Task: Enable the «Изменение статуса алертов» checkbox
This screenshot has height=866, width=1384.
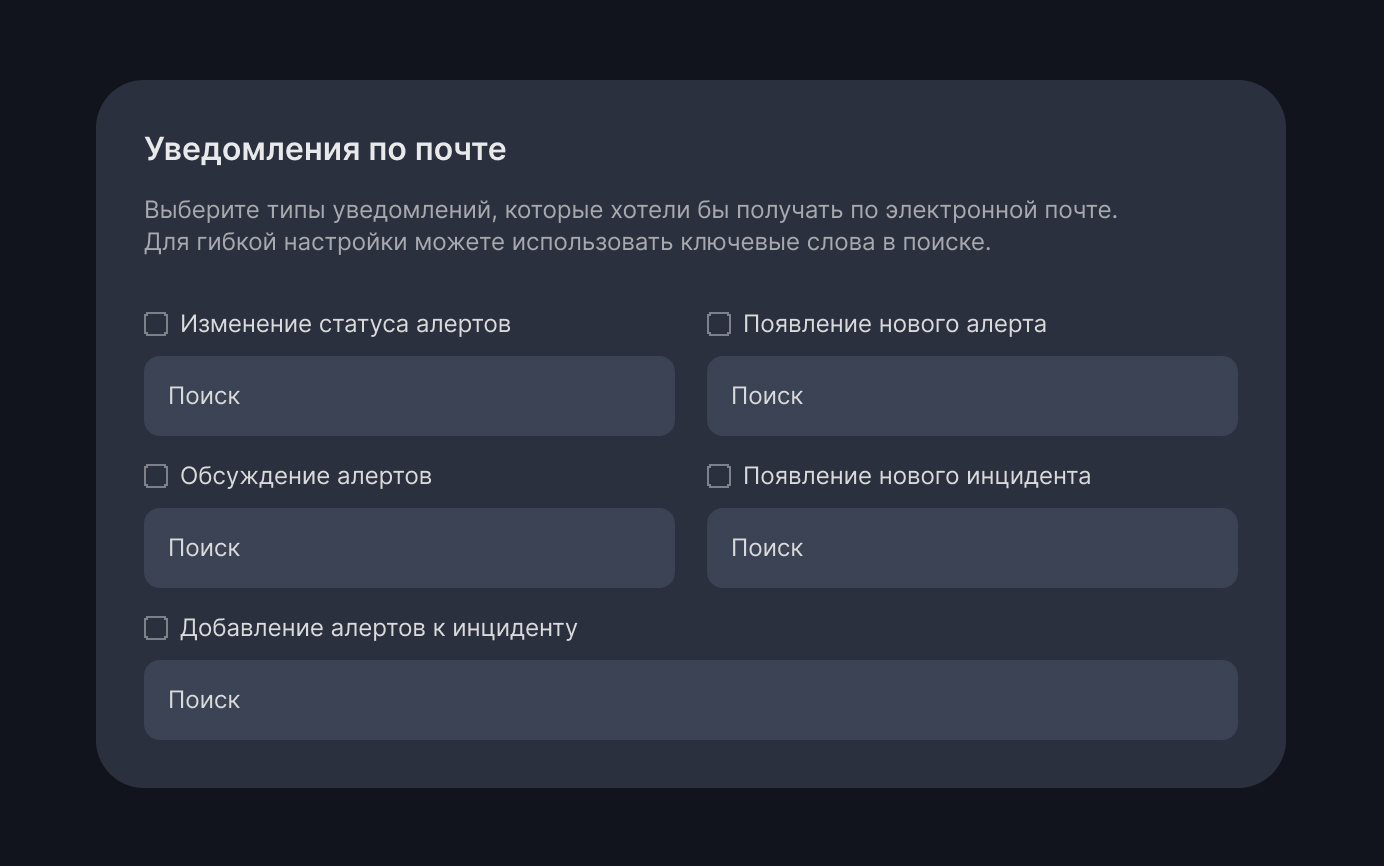Action: (x=155, y=323)
